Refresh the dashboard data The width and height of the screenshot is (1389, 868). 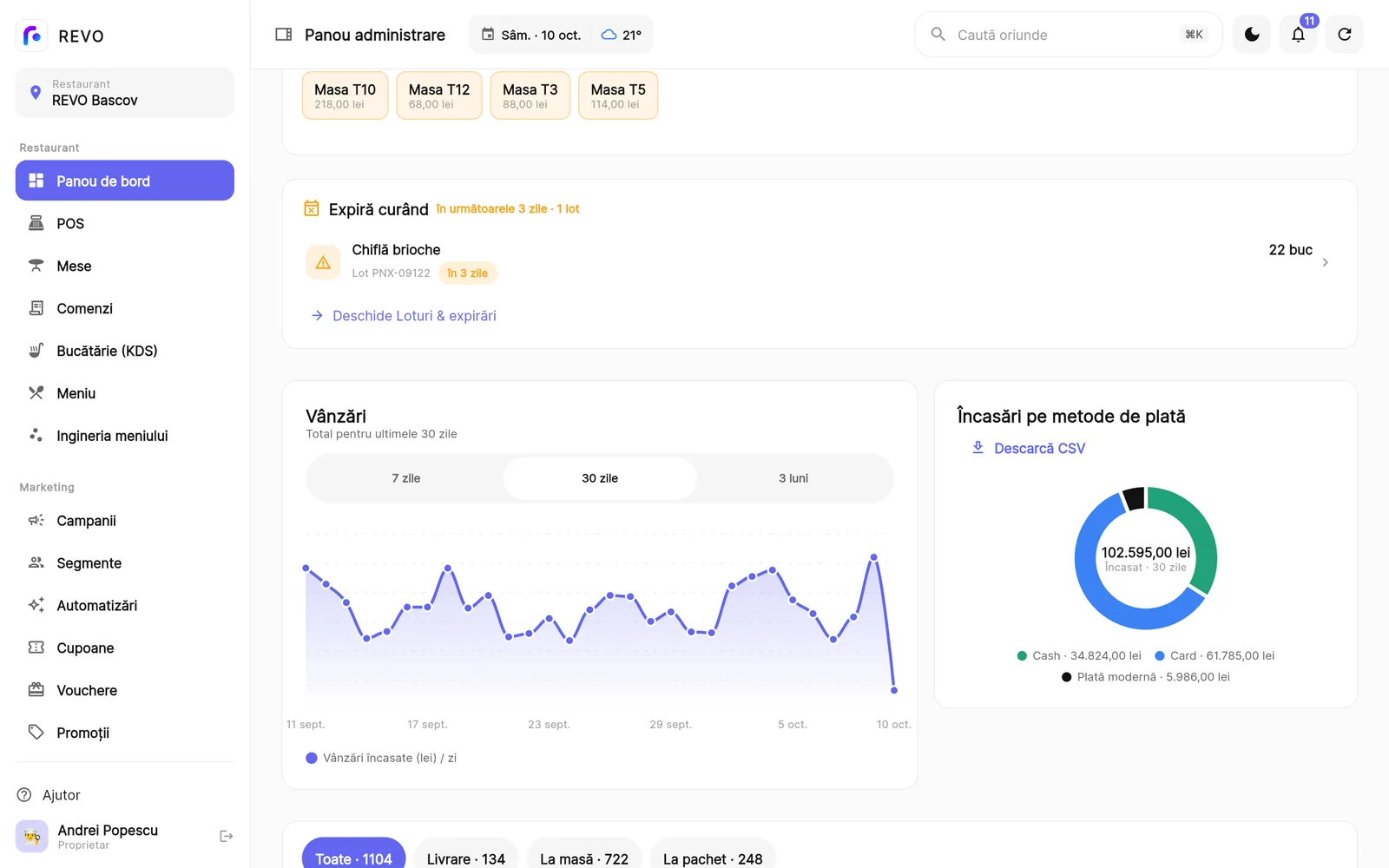(1345, 35)
